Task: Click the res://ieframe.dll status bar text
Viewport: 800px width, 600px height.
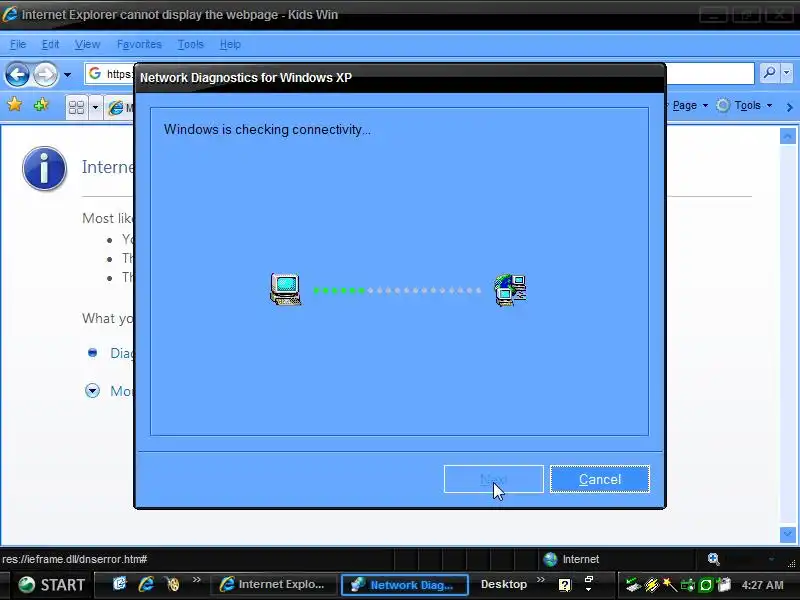Action: pos(74,559)
